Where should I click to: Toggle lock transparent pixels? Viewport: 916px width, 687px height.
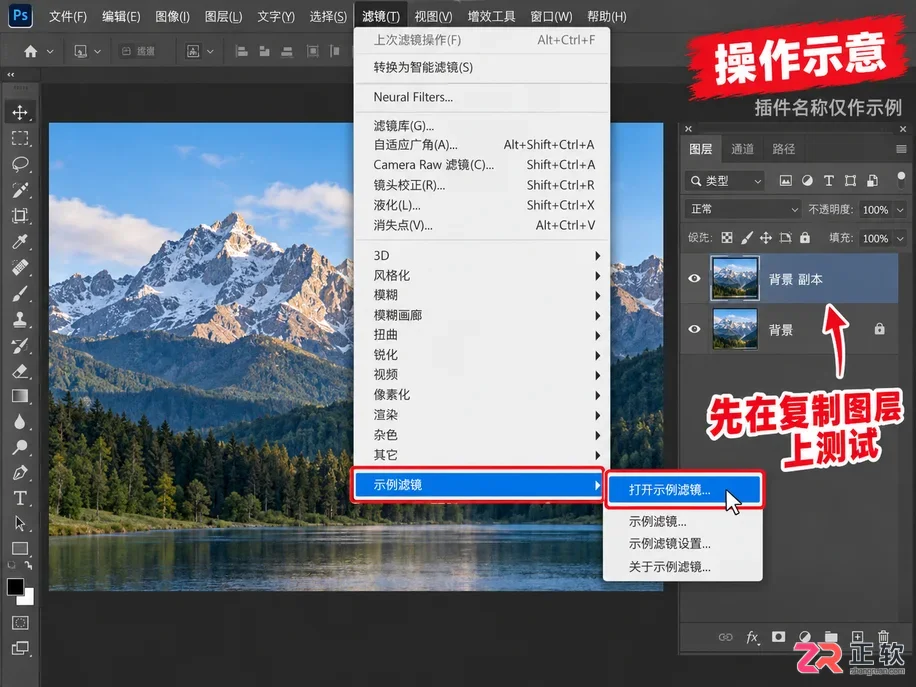[727, 238]
